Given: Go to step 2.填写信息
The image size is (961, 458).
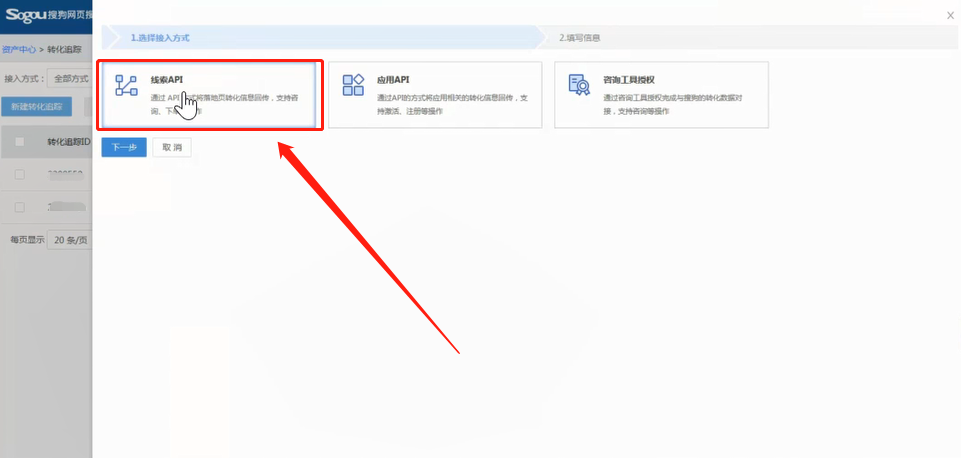Looking at the screenshot, I should click(x=580, y=38).
